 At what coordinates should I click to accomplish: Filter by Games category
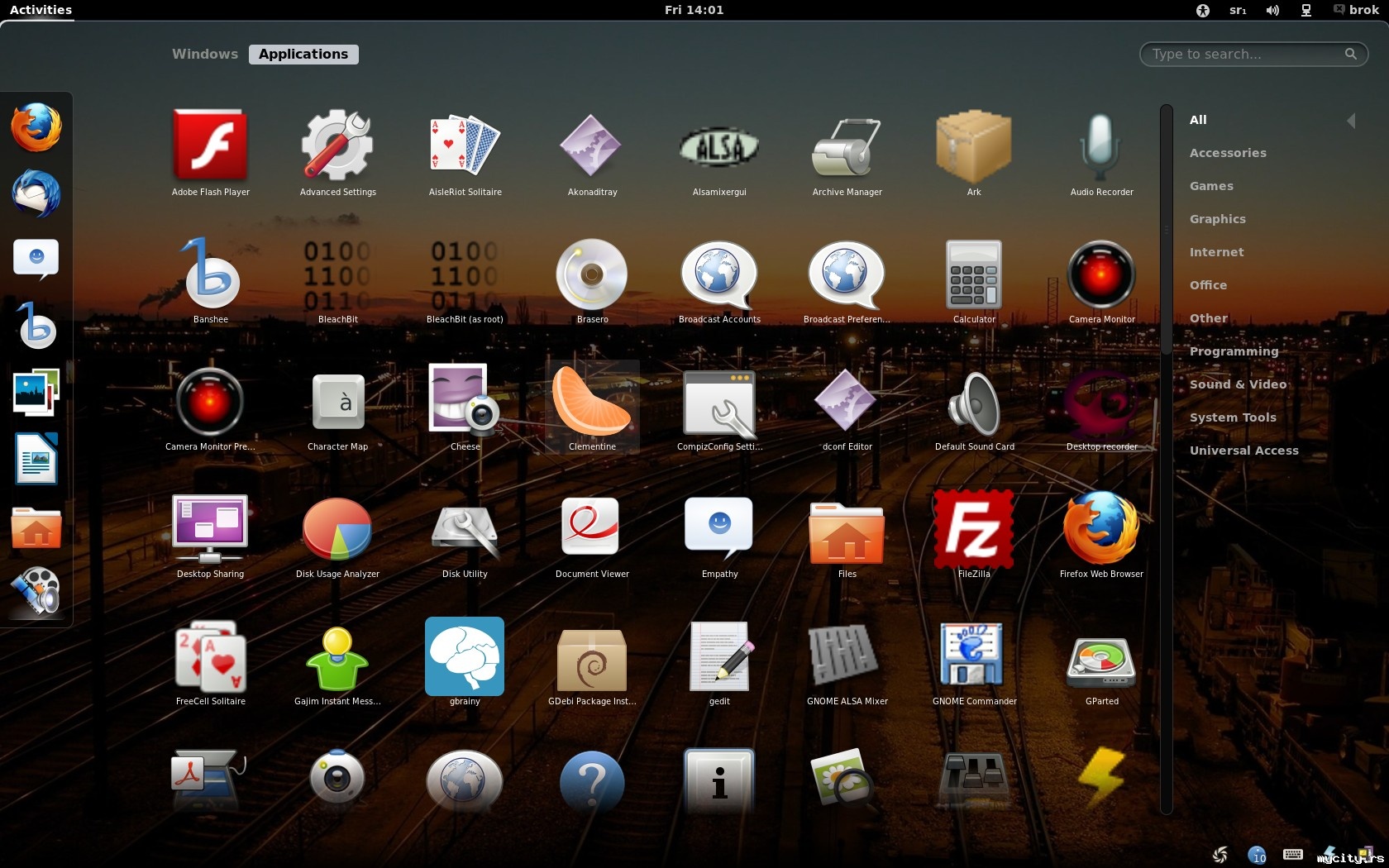1211,186
